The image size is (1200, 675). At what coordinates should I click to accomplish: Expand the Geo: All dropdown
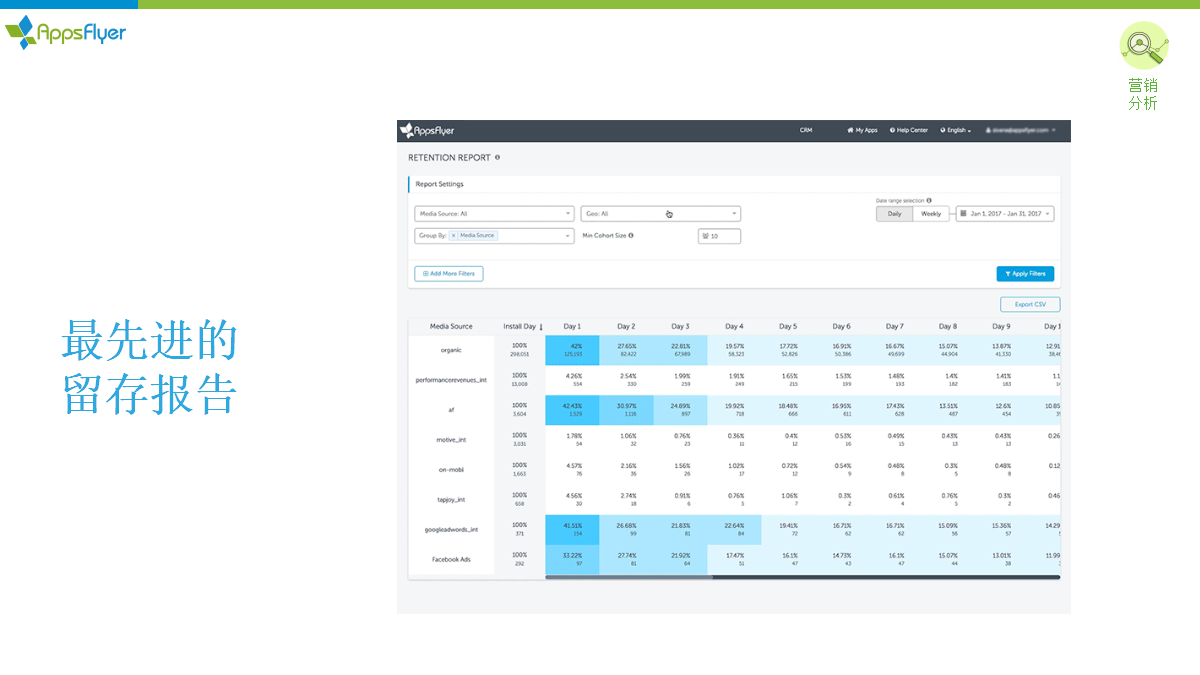(x=660, y=214)
